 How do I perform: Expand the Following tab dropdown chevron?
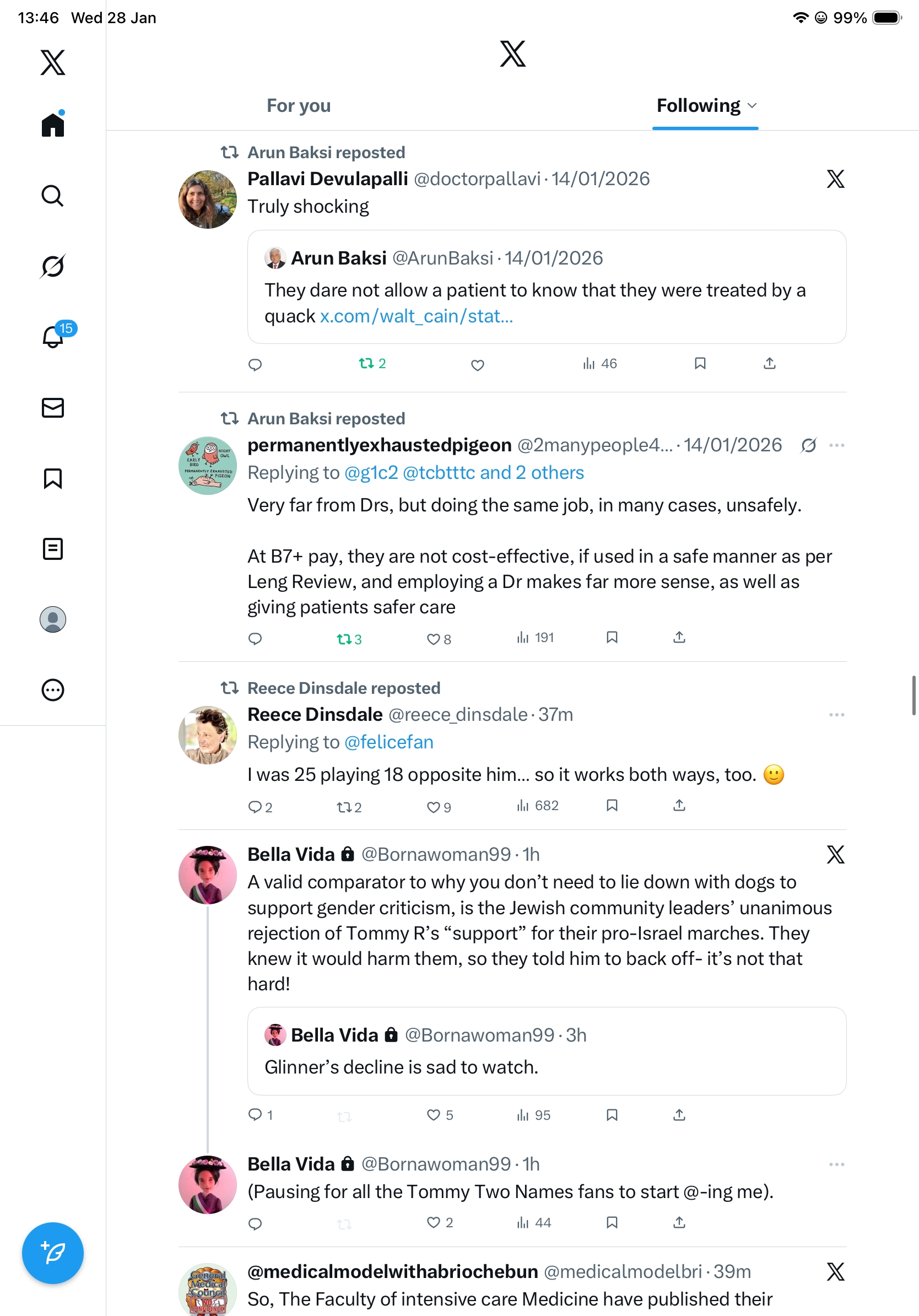tap(752, 105)
